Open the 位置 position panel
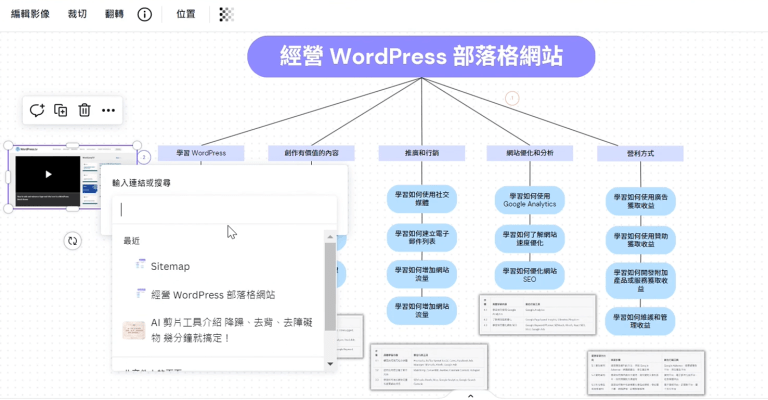Viewport: 768px width, 400px height. tap(186, 14)
